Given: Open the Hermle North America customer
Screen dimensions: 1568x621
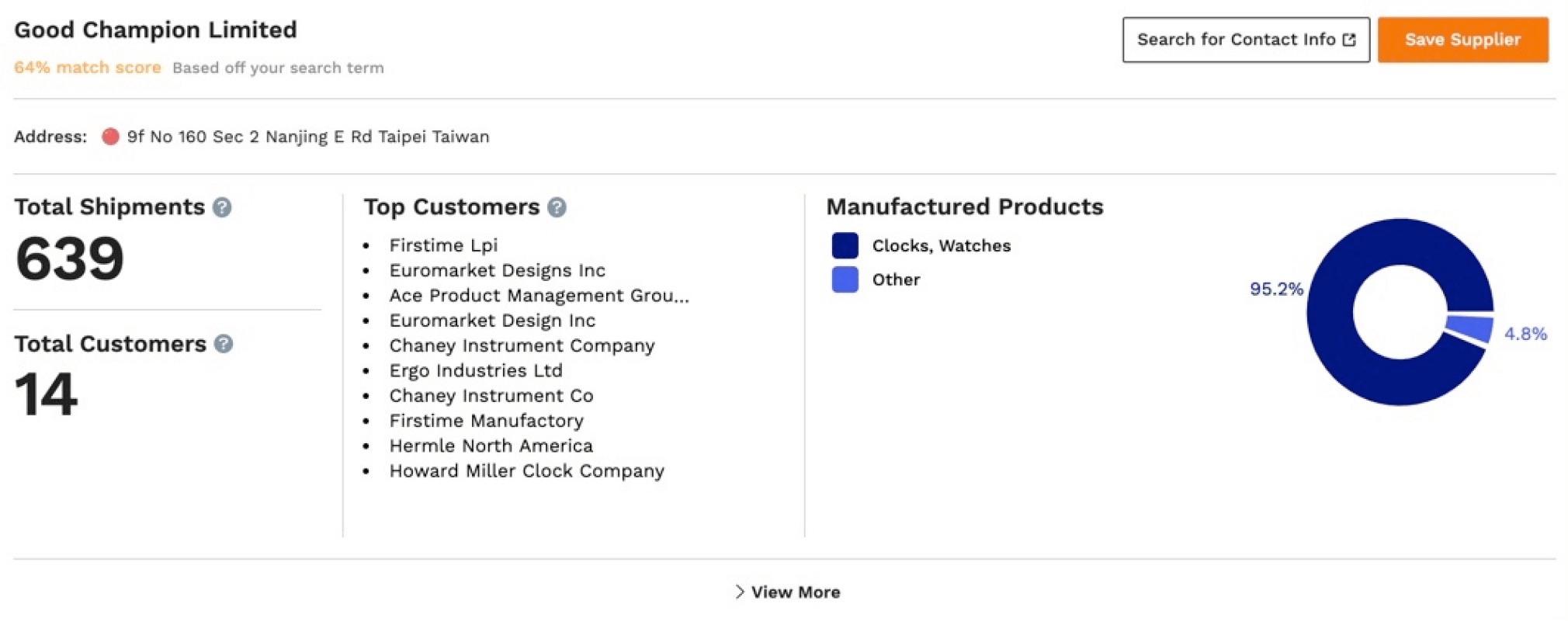Looking at the screenshot, I should click(491, 446).
